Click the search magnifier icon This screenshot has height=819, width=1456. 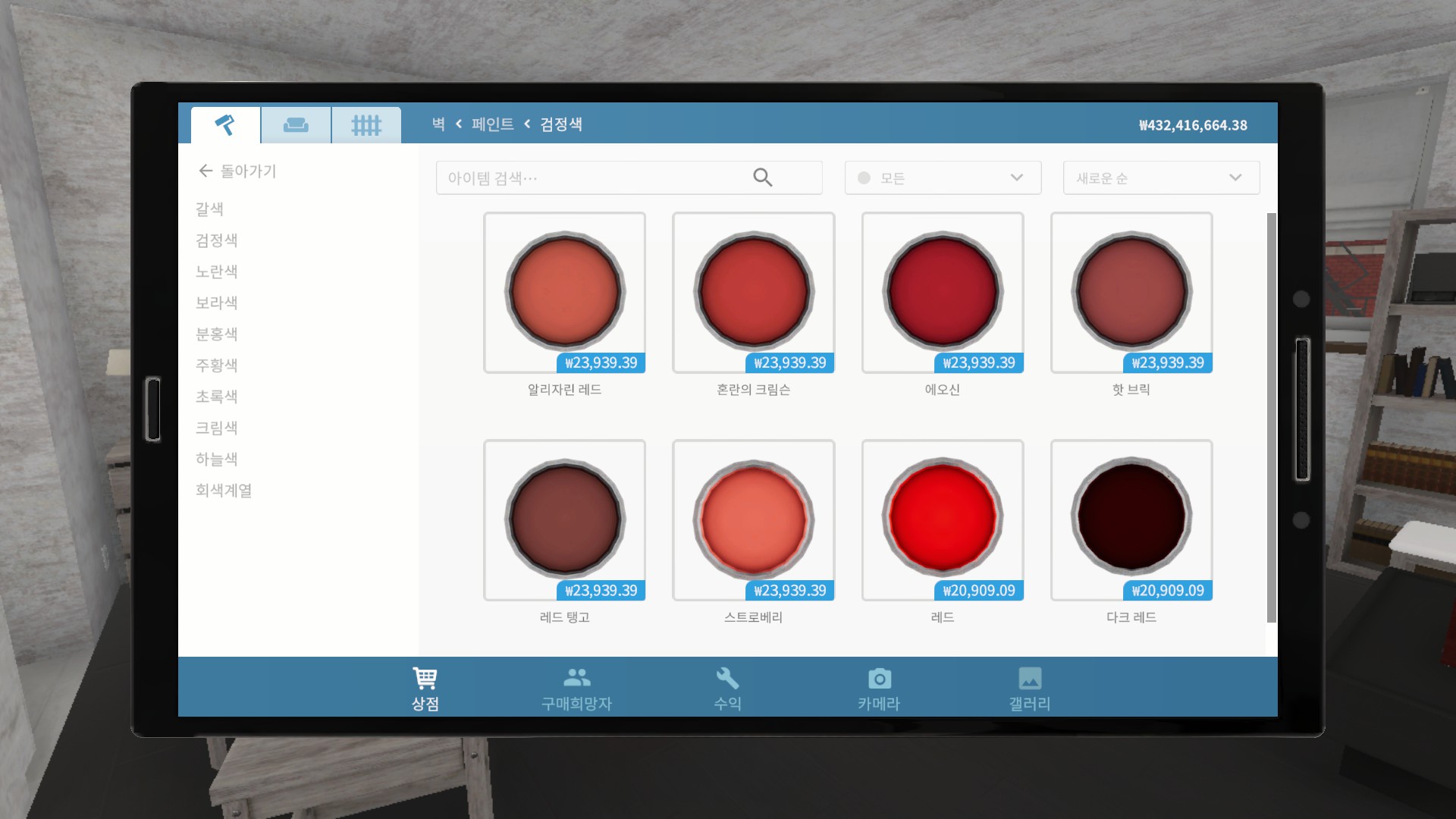762,177
